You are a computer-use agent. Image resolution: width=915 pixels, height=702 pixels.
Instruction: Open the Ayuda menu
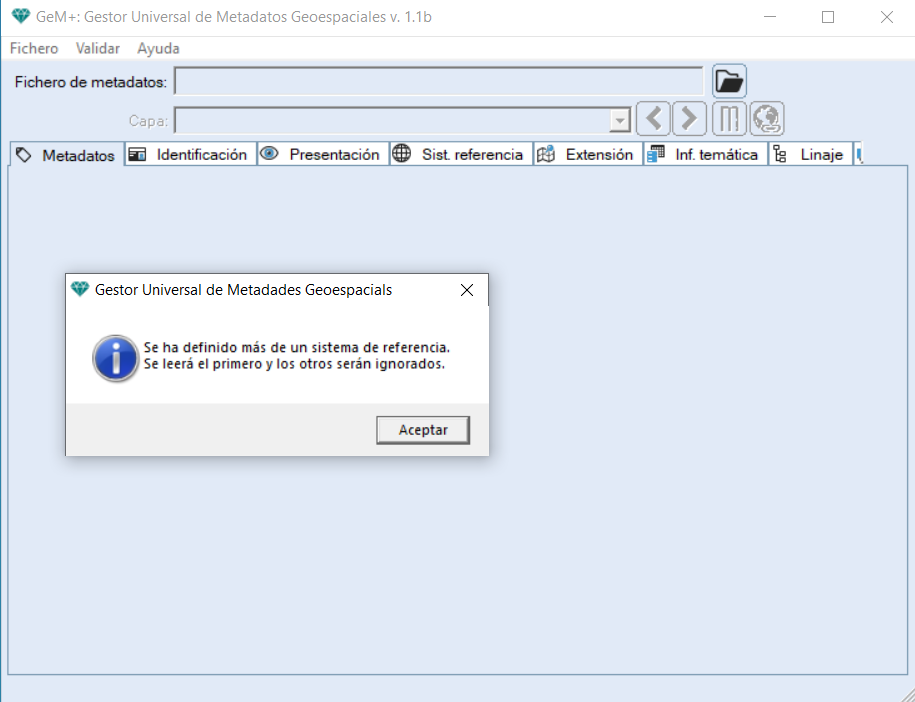(x=158, y=48)
